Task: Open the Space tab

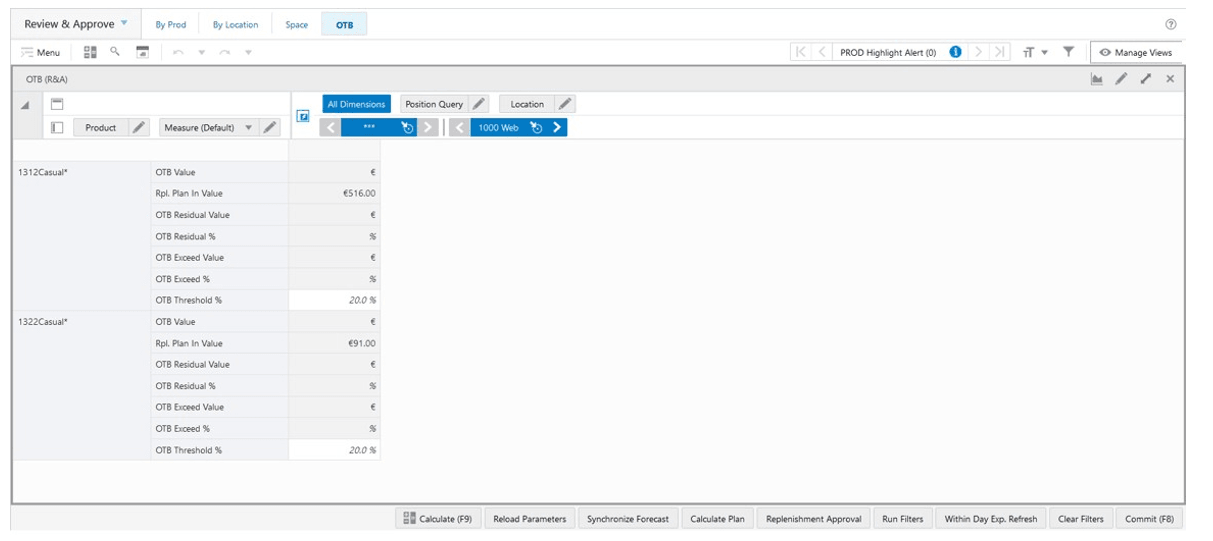Action: pos(297,25)
